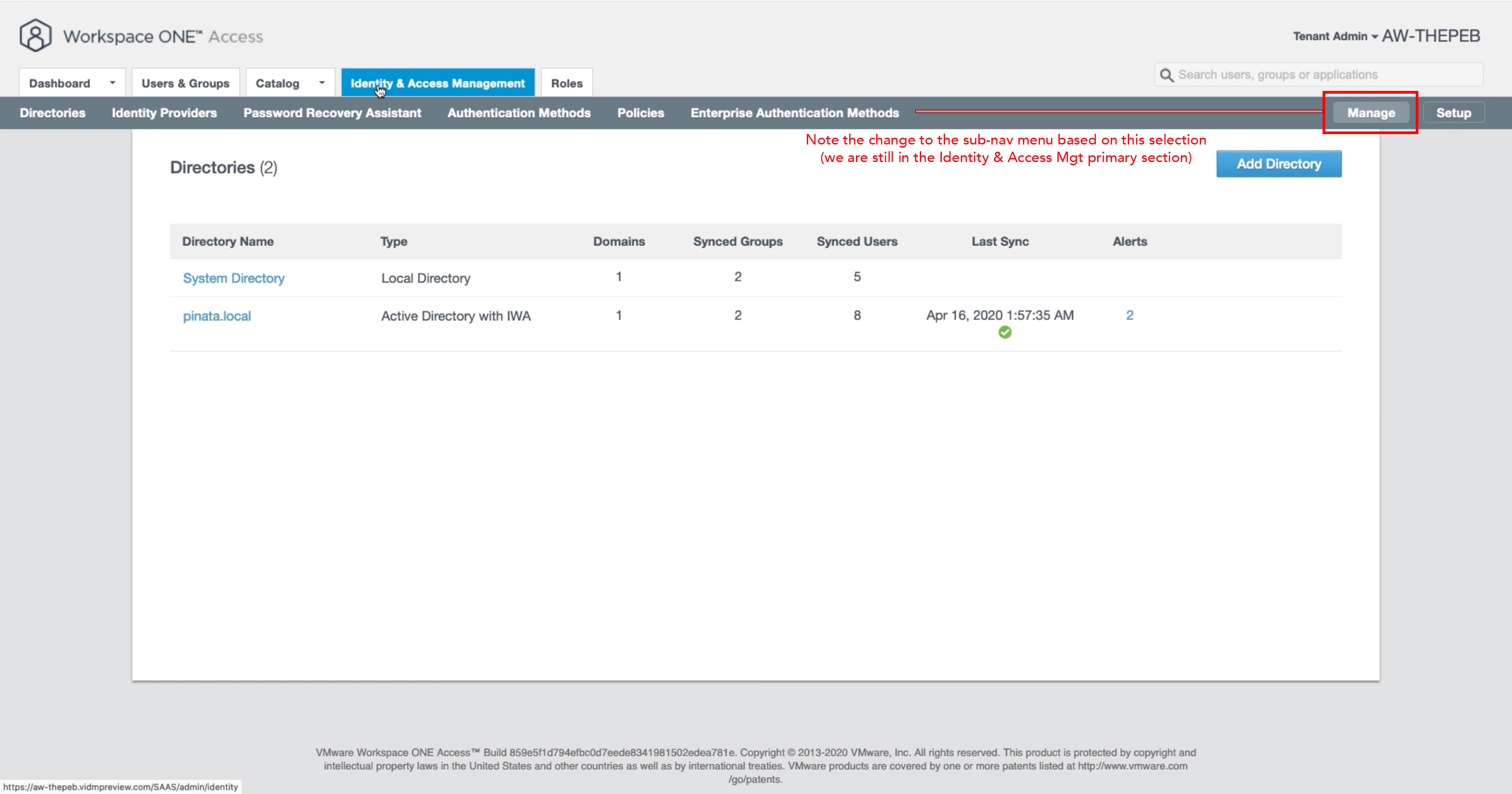Open the Users & Groups tab
1512x794 pixels.
pos(185,83)
